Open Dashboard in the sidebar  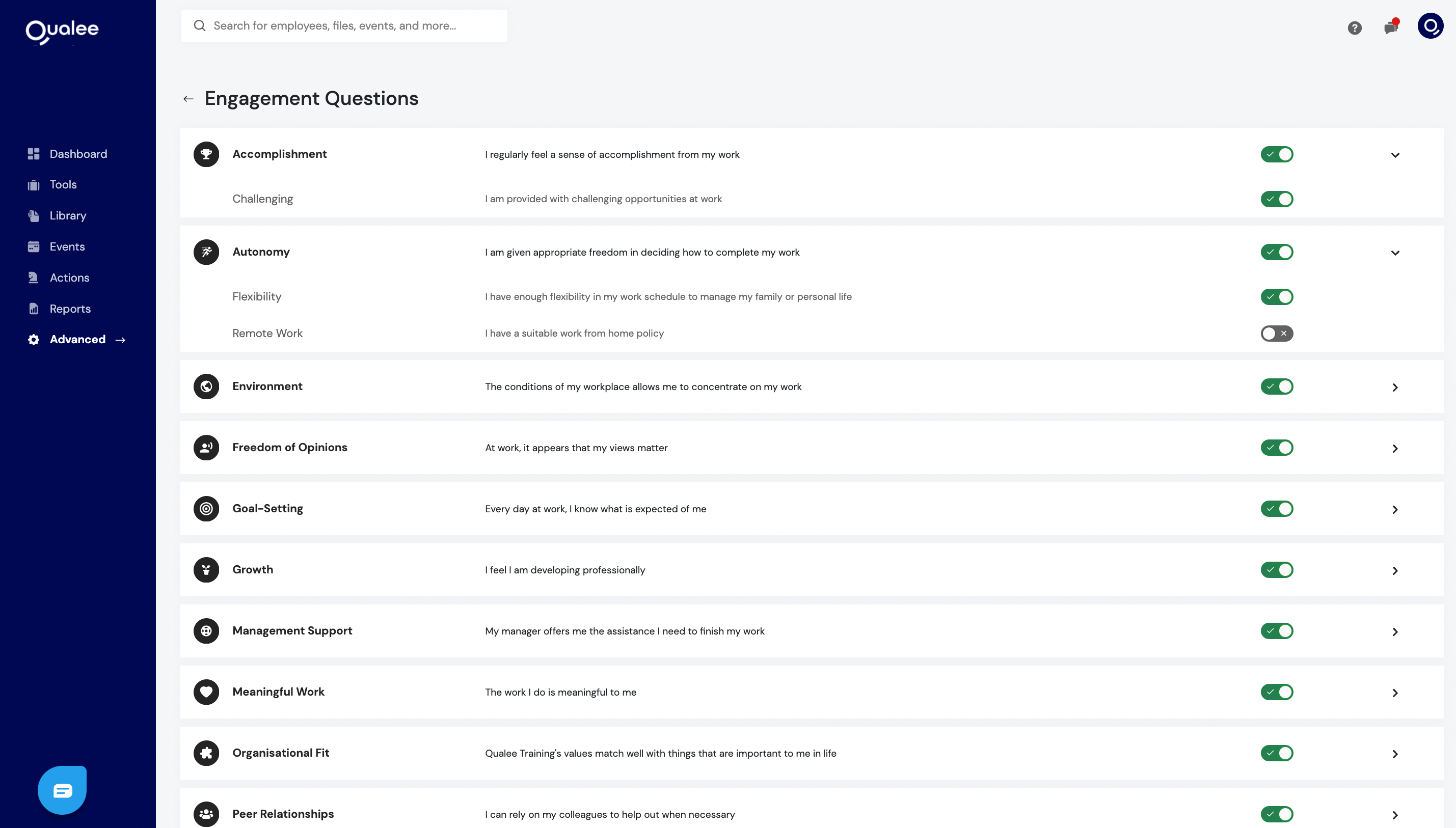pos(78,154)
